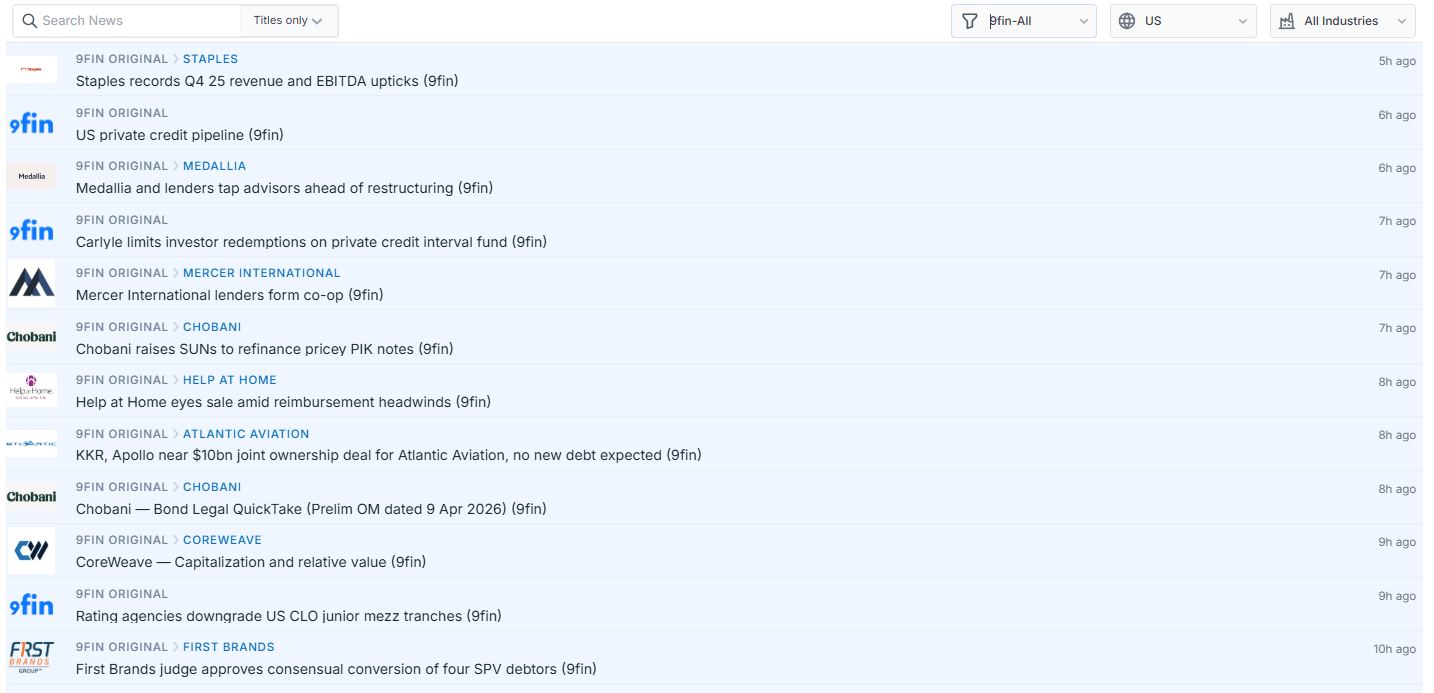Open the COREWEAVE company tag link
The height and width of the screenshot is (693, 1434).
(222, 540)
